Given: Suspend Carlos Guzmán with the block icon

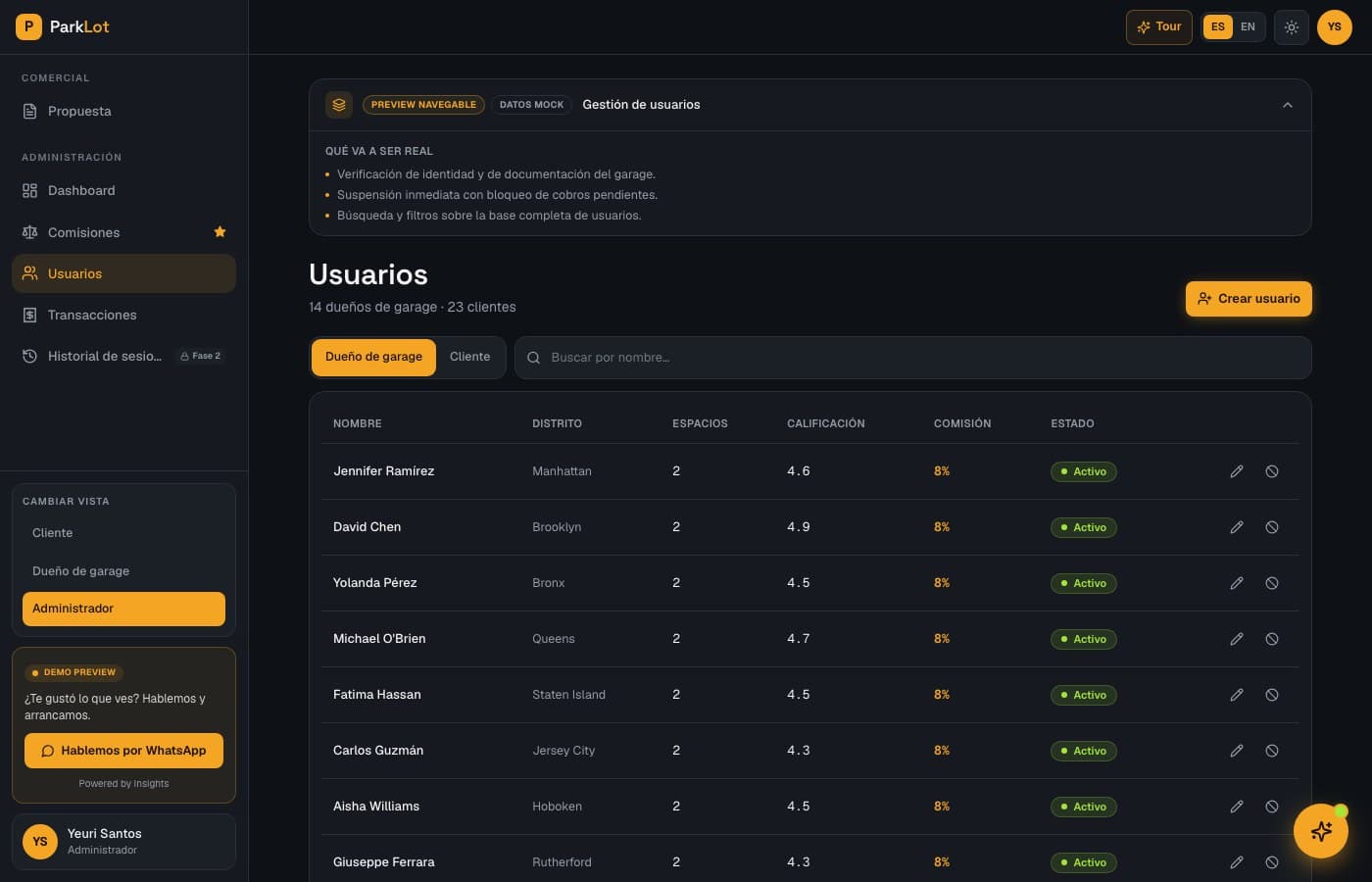Looking at the screenshot, I should coord(1271,751).
